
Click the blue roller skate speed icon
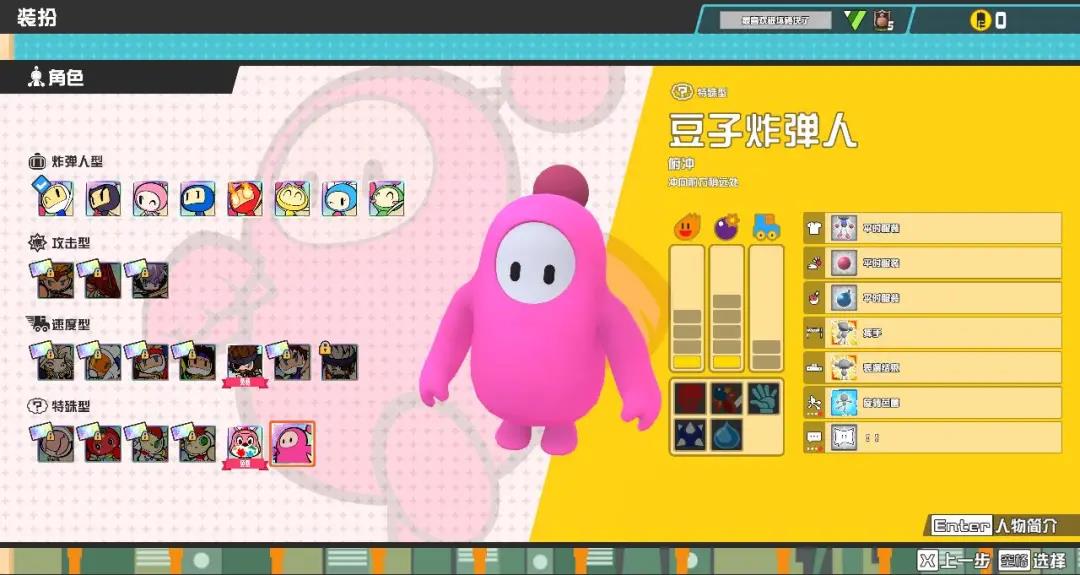coord(766,227)
